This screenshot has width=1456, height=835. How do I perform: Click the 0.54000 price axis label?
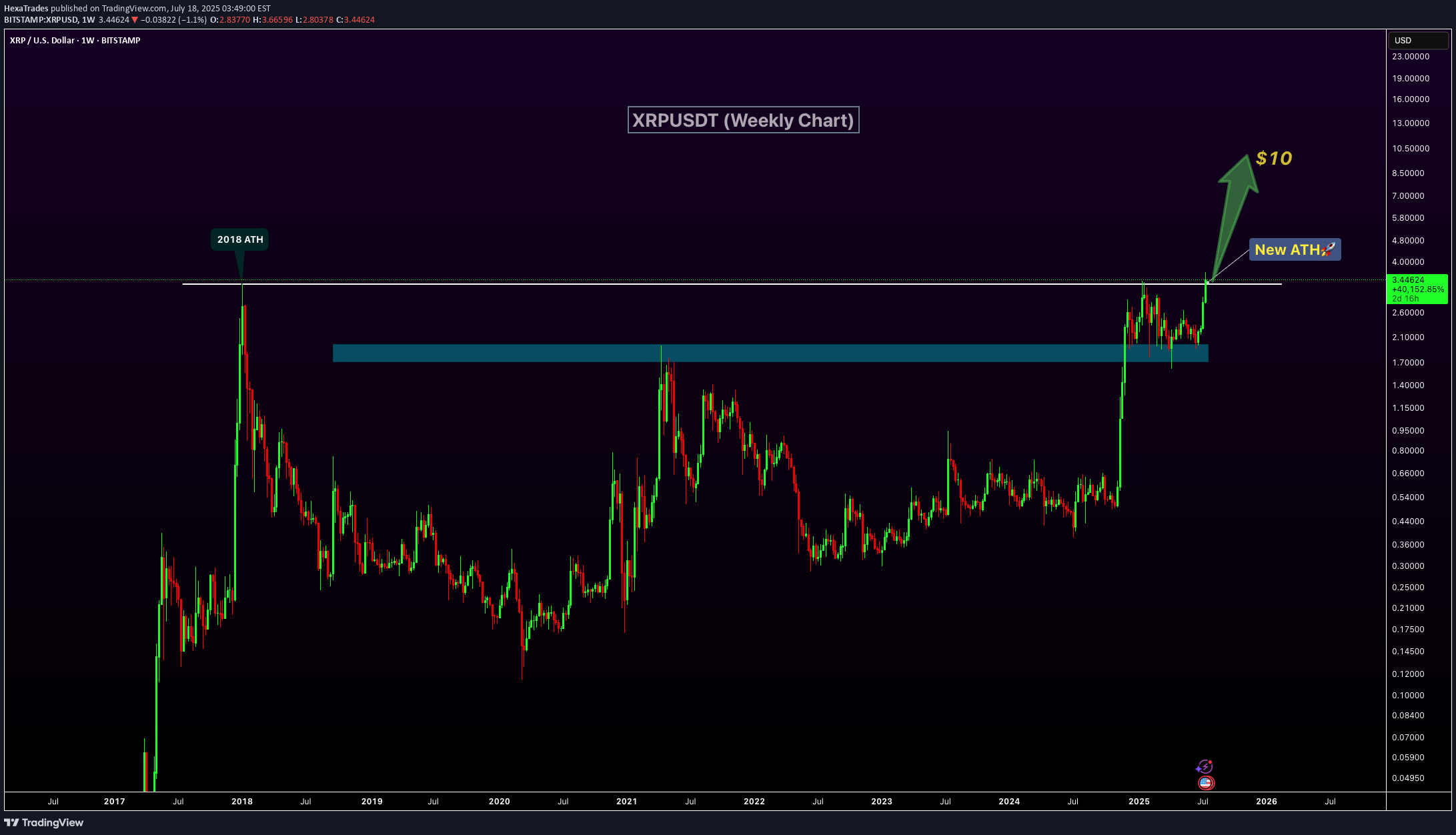pos(1408,498)
